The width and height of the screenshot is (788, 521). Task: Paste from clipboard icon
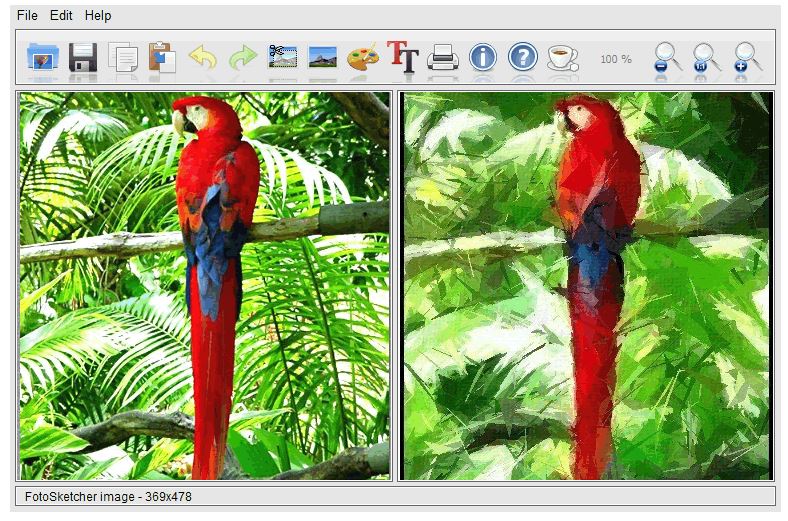[x=162, y=57]
